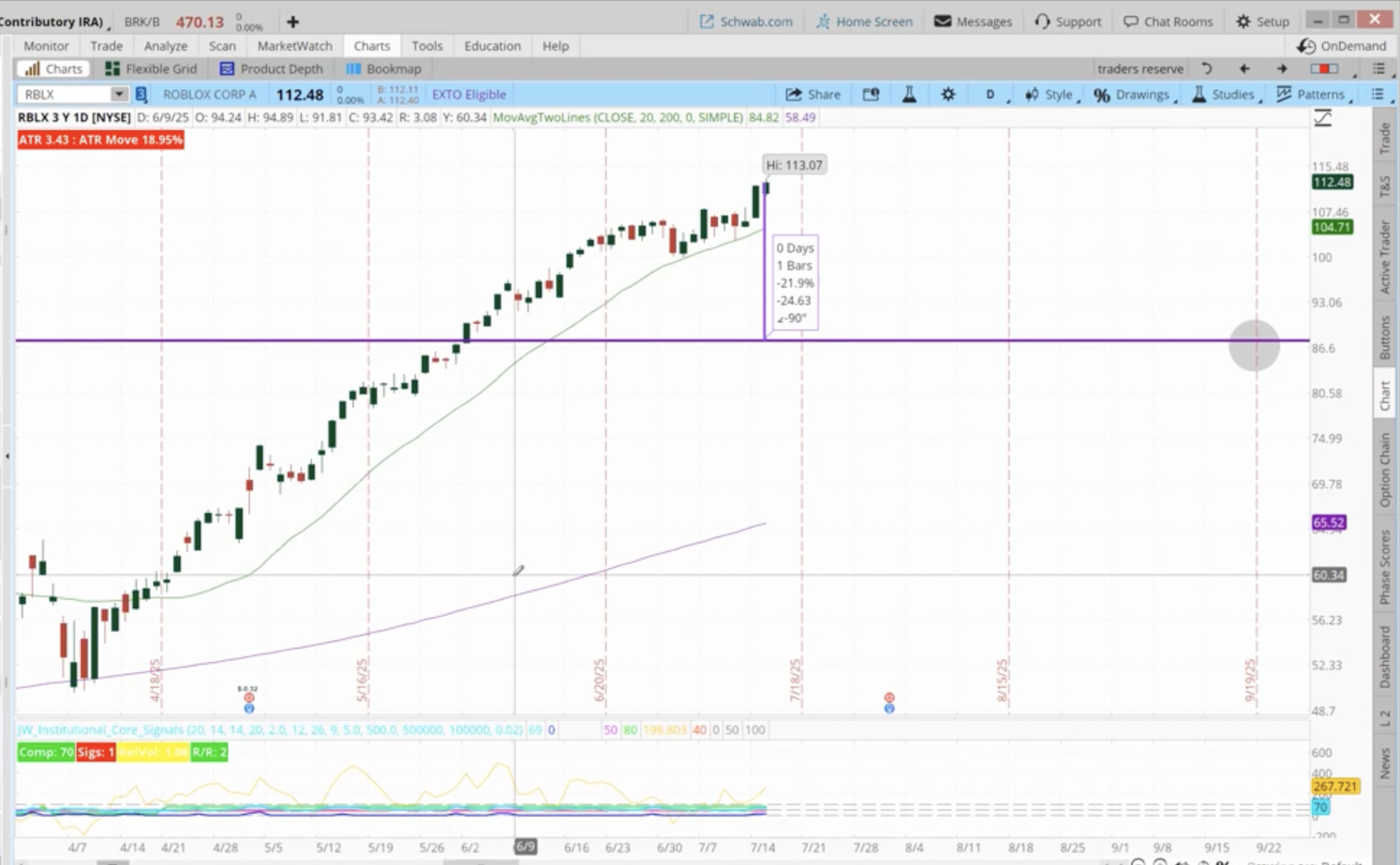This screenshot has width=1400, height=865.
Task: Open the Studies menu
Action: 1226,94
